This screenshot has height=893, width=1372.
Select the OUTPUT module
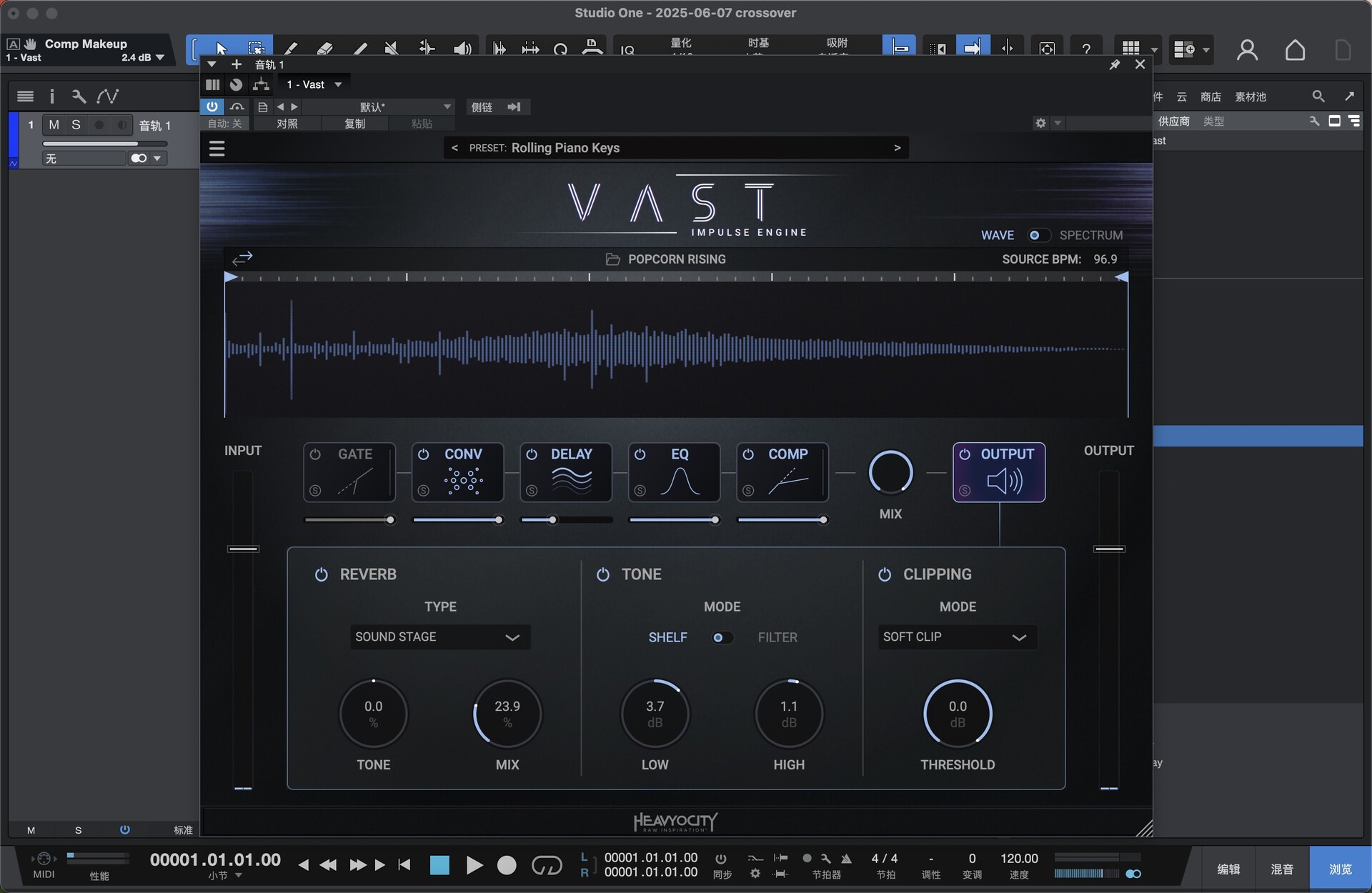pyautogui.click(x=999, y=472)
